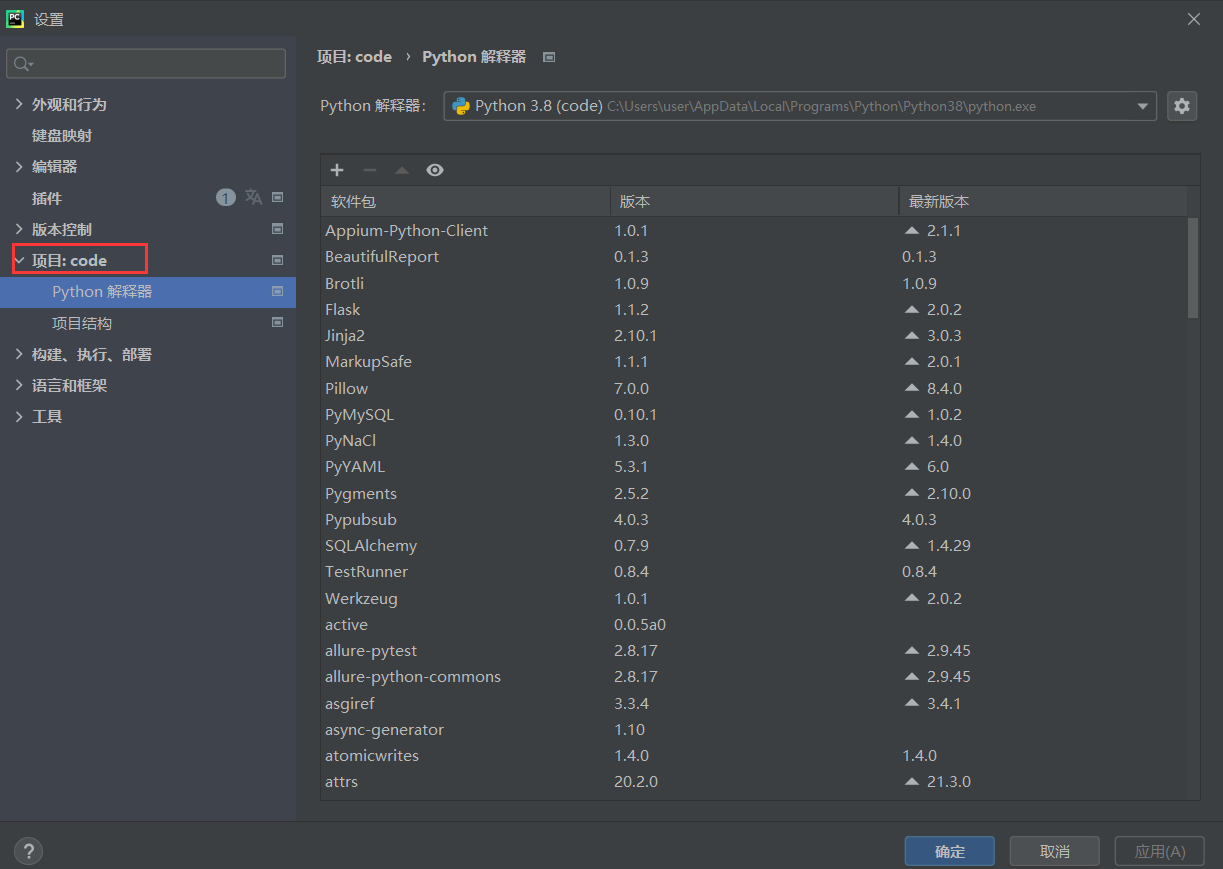Expand the 语言和框架 section
The height and width of the screenshot is (869, 1223).
[19, 385]
